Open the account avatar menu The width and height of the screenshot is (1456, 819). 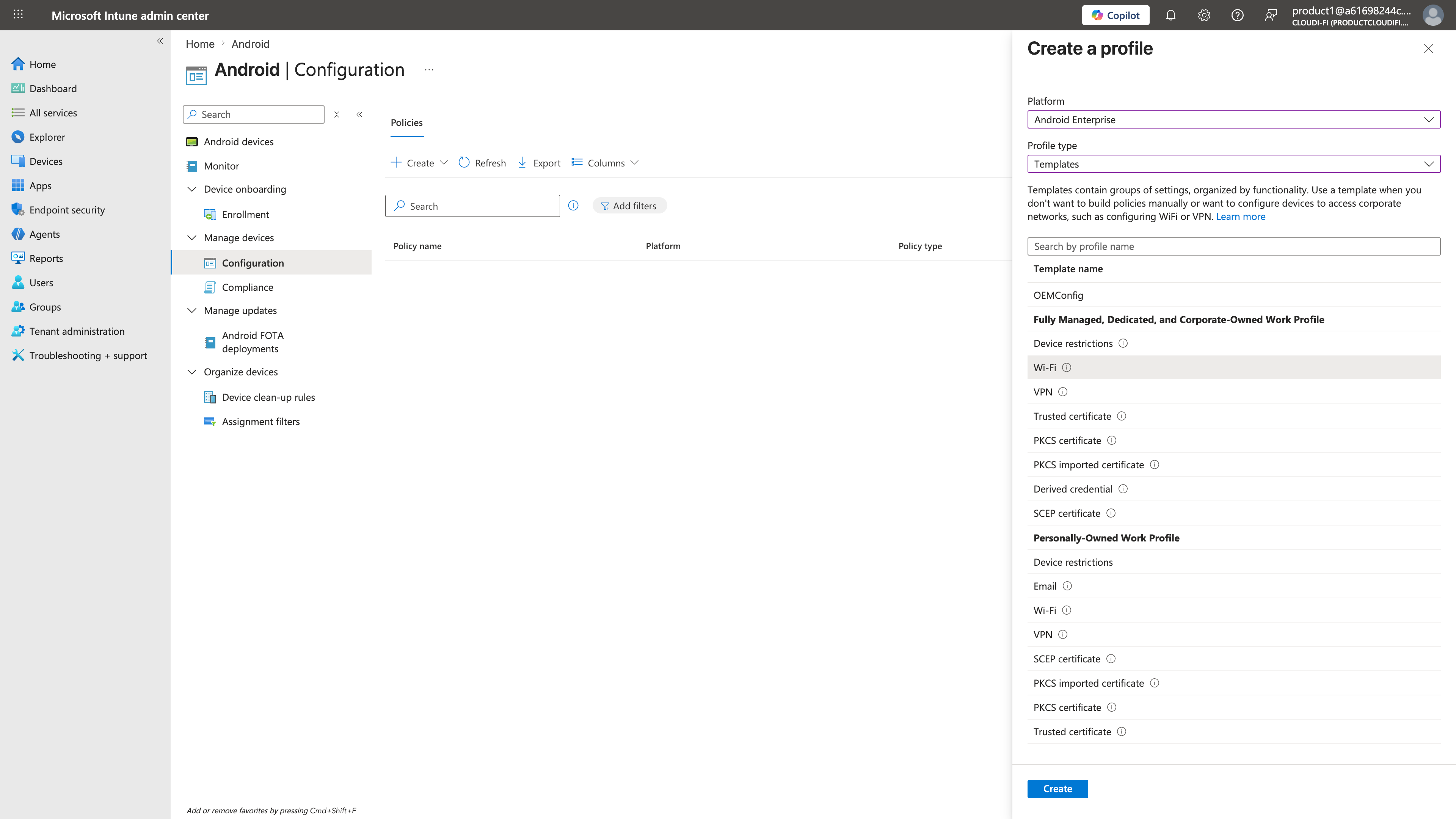pos(1433,15)
